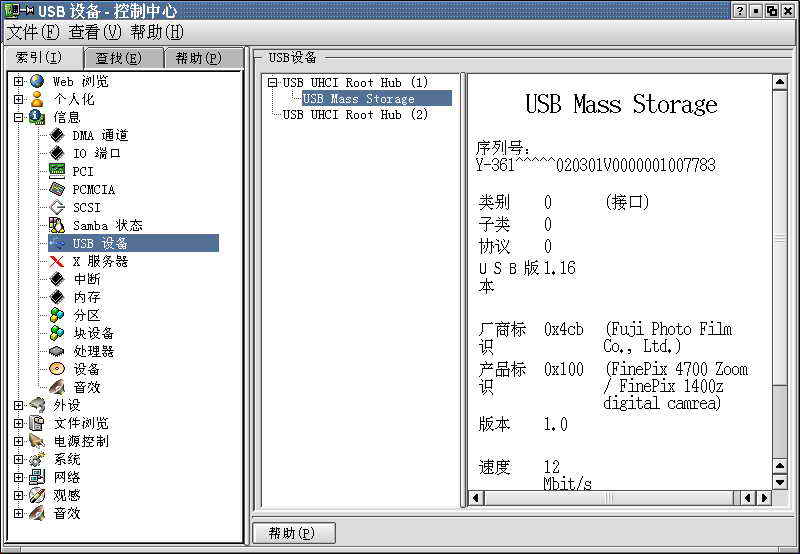Expand the 网络 tree node
The width and height of the screenshot is (800, 554).
(18, 477)
